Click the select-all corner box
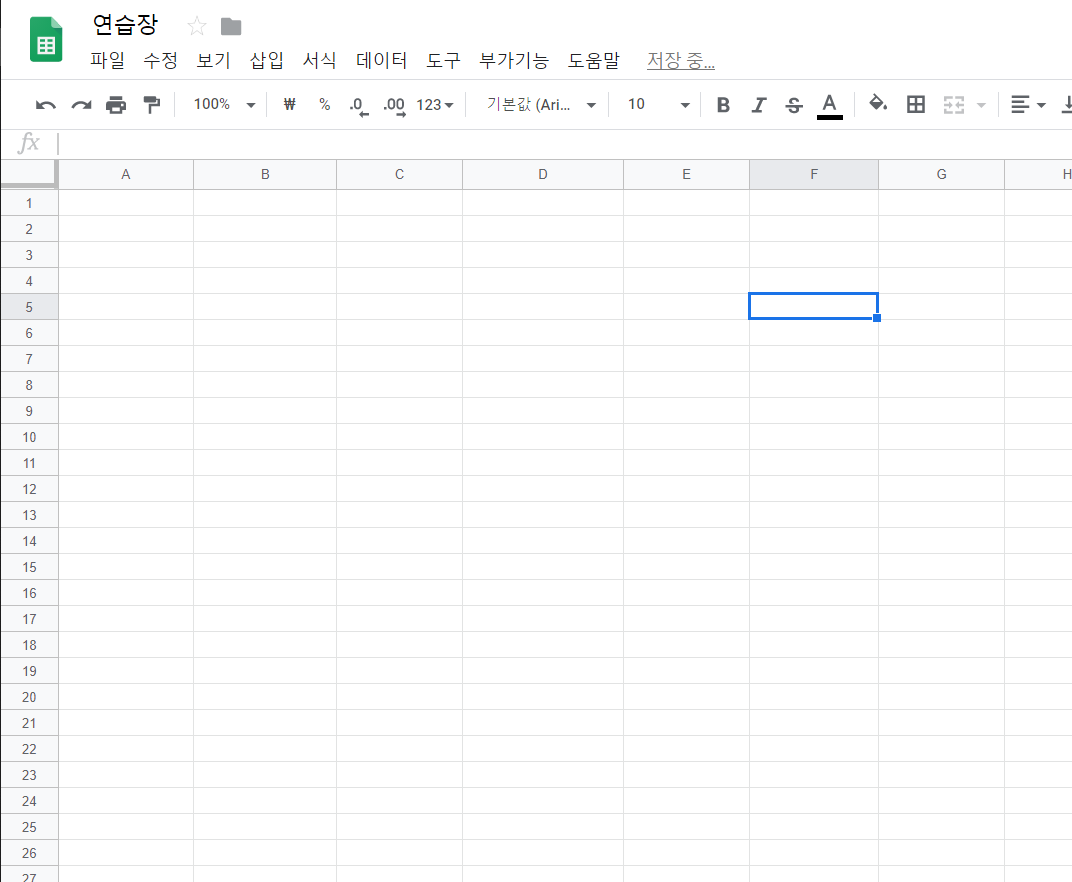 (x=29, y=174)
